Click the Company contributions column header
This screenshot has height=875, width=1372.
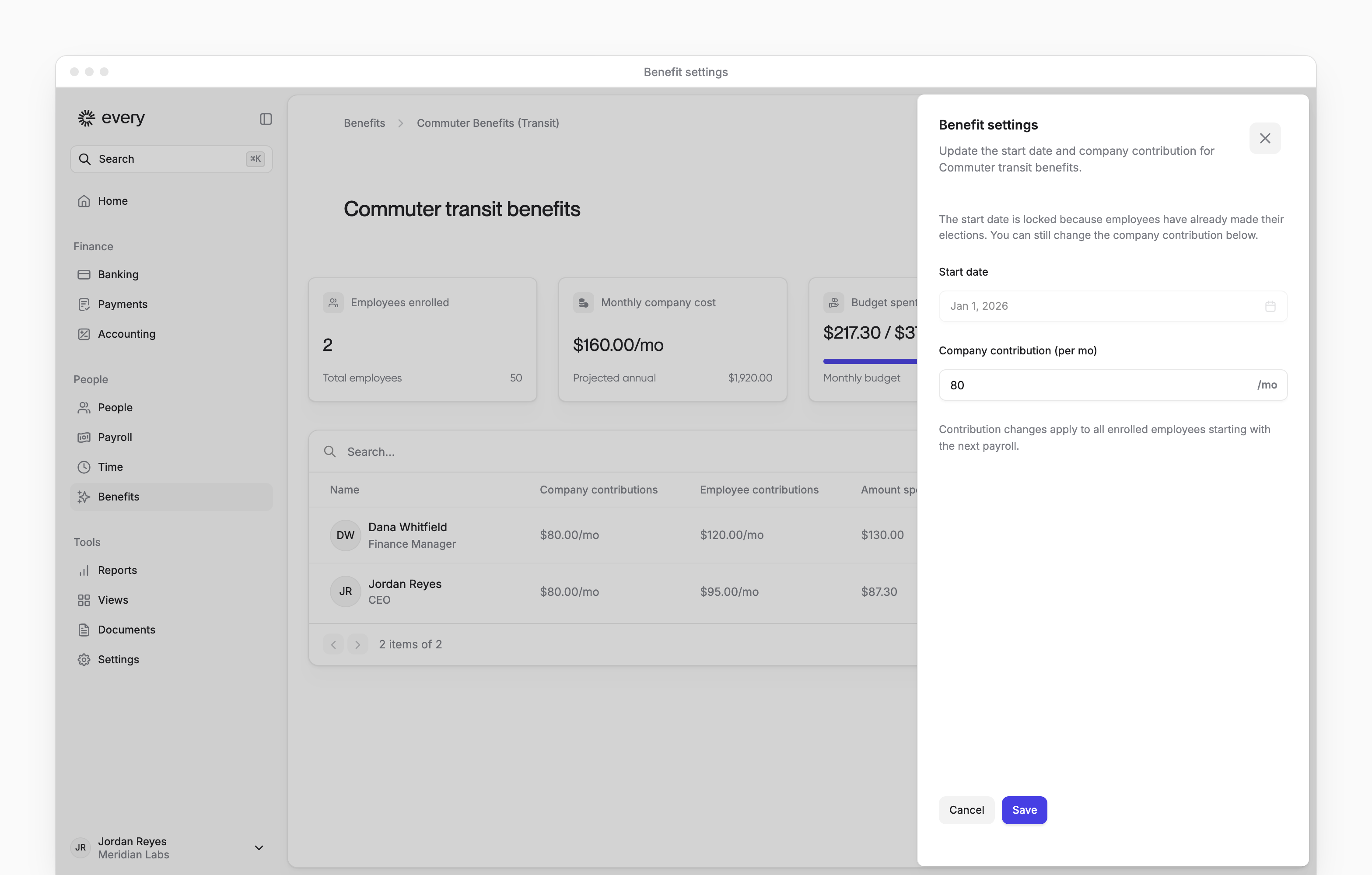598,490
